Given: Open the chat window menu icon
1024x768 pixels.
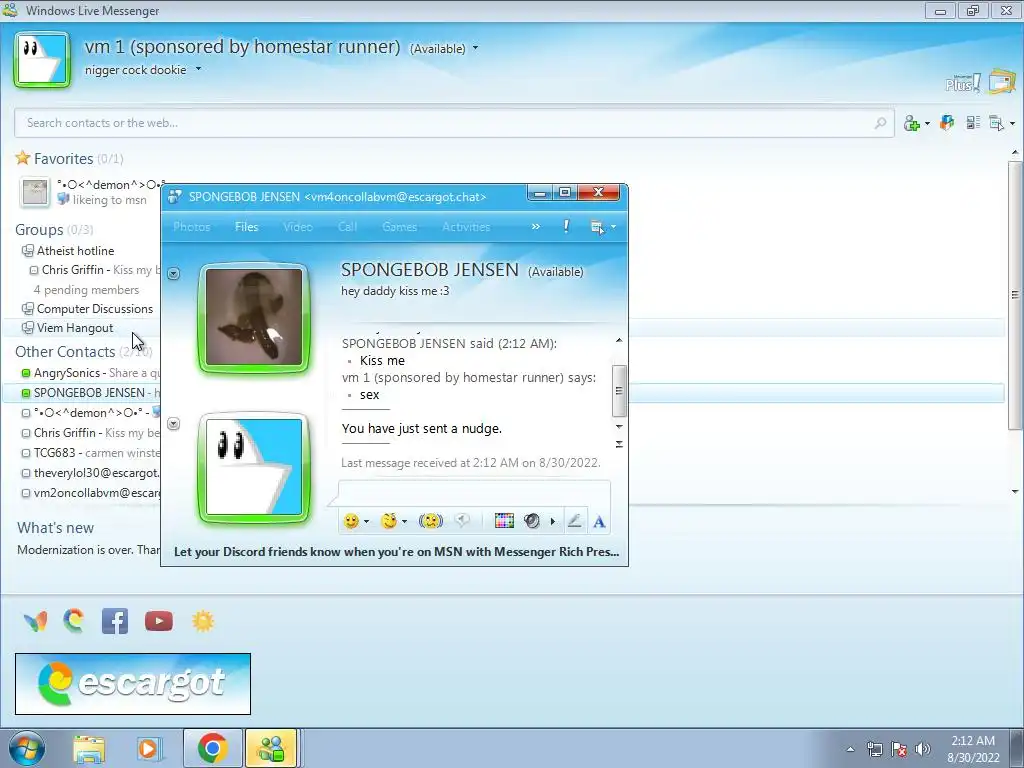Looking at the screenshot, I should pos(597,227).
